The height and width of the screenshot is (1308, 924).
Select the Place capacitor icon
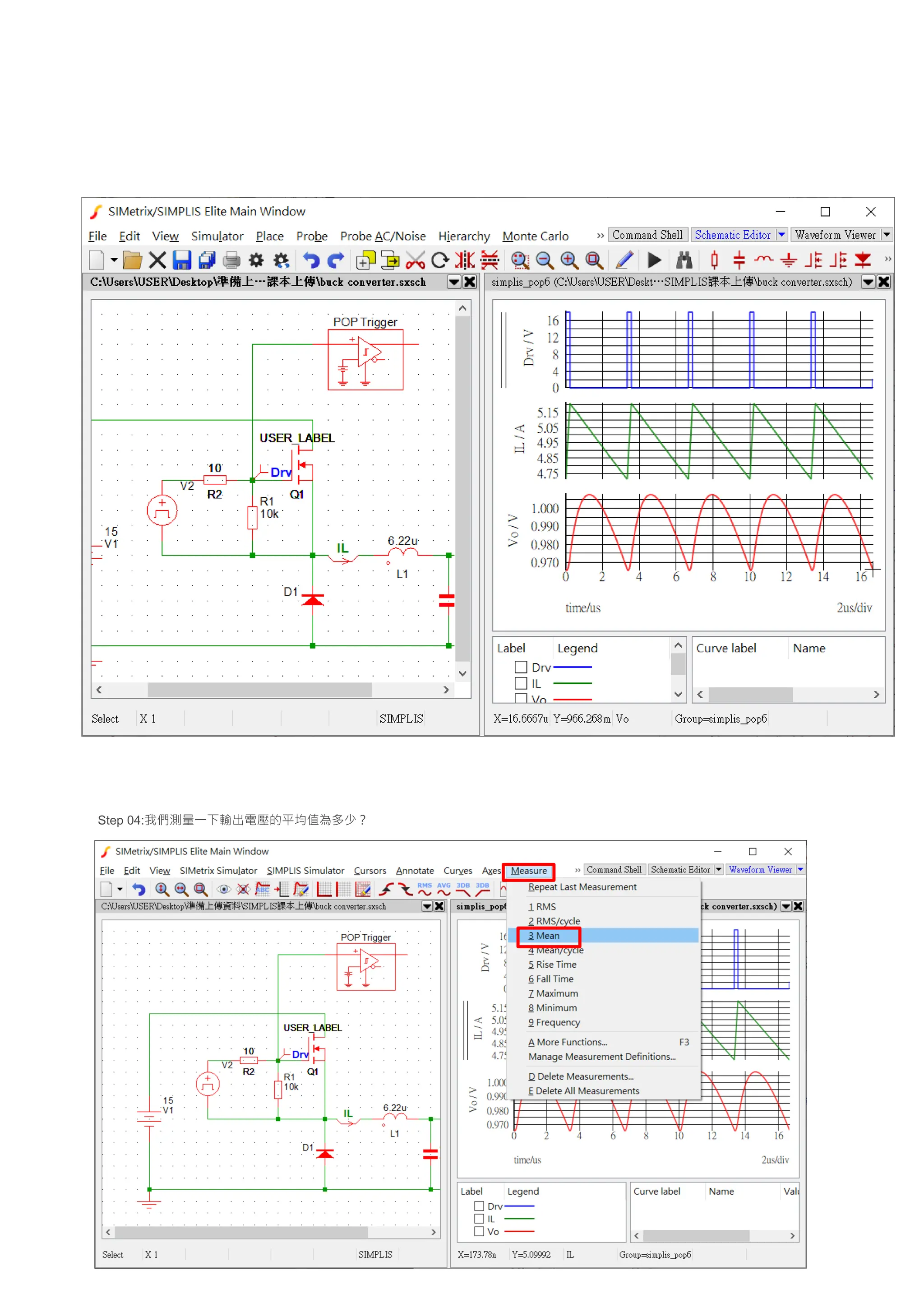pyautogui.click(x=739, y=260)
